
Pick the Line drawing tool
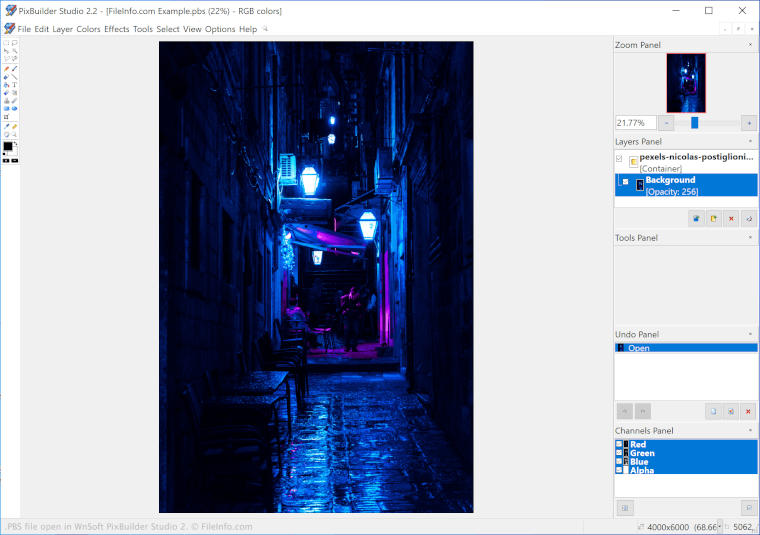point(14,77)
